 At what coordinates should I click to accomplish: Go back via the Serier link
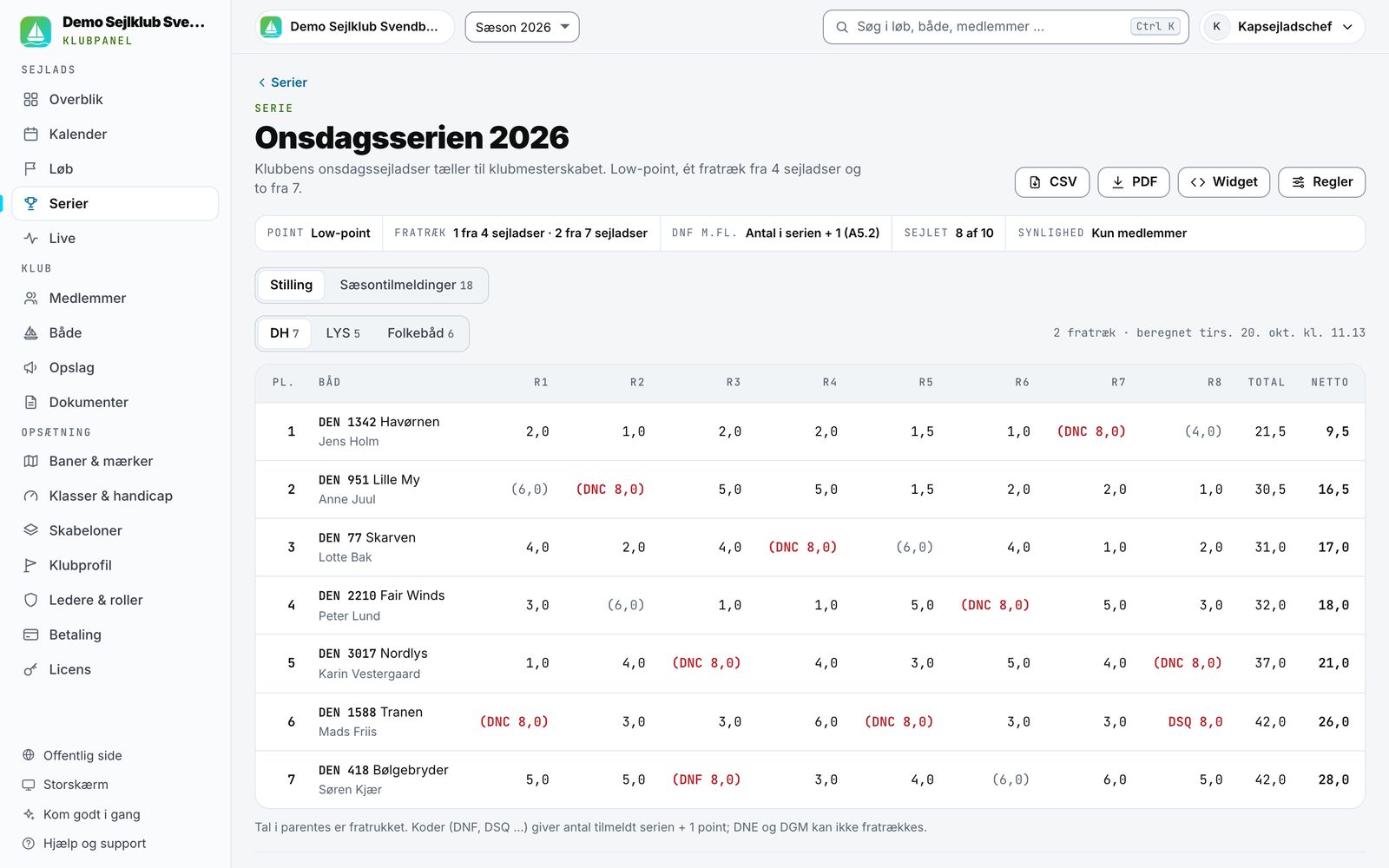click(x=282, y=82)
